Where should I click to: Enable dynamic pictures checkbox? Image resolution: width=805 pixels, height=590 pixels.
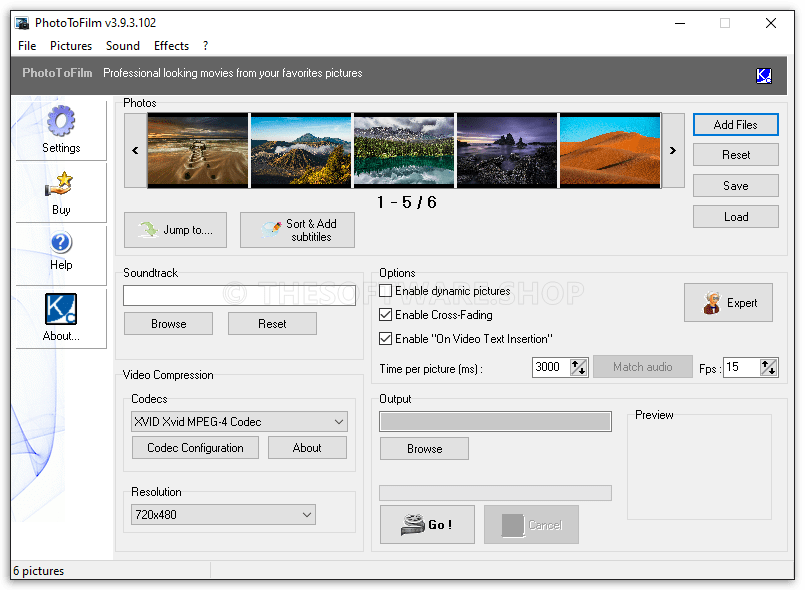(x=386, y=291)
